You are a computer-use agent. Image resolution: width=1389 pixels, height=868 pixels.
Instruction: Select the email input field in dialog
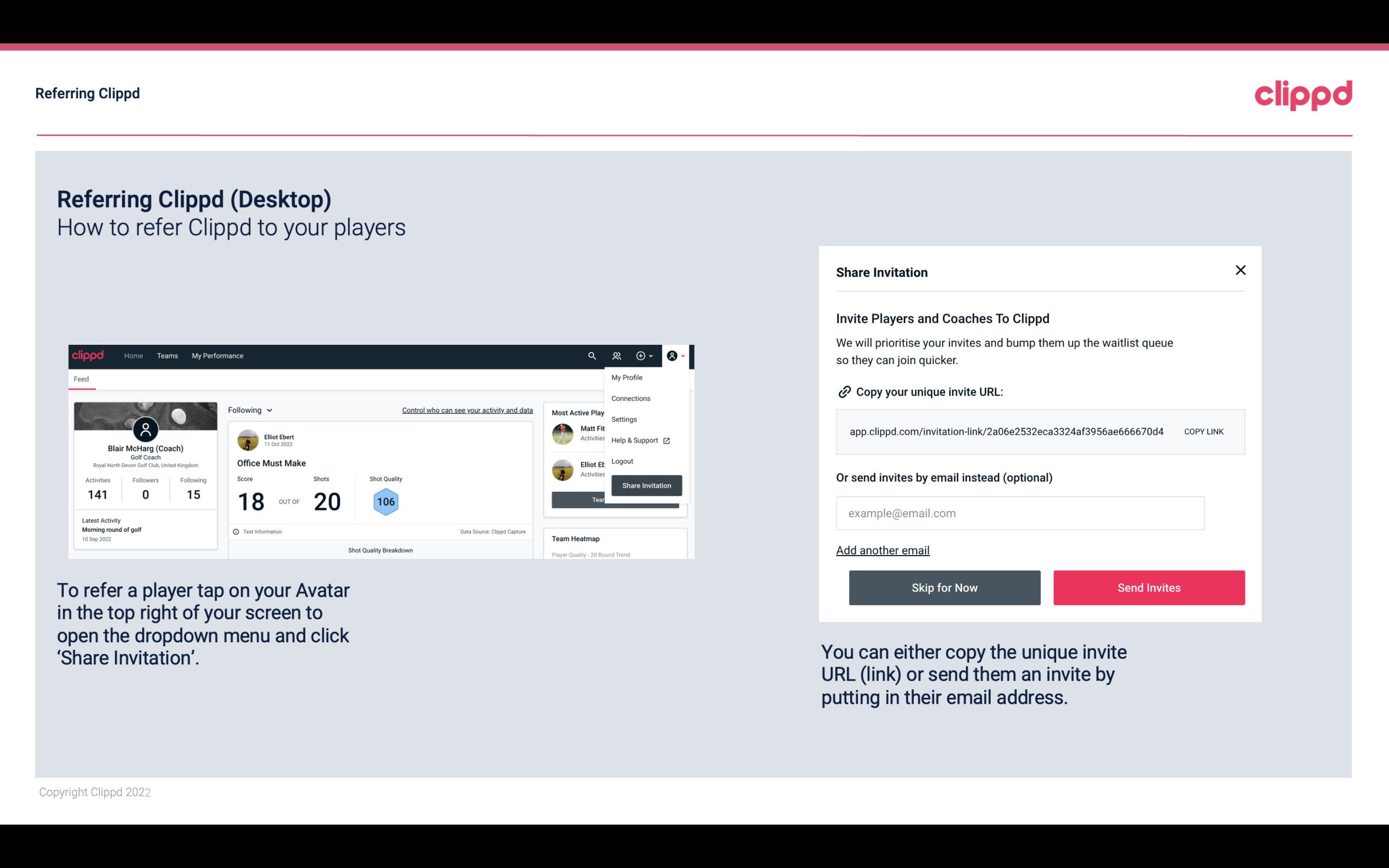coord(1020,512)
